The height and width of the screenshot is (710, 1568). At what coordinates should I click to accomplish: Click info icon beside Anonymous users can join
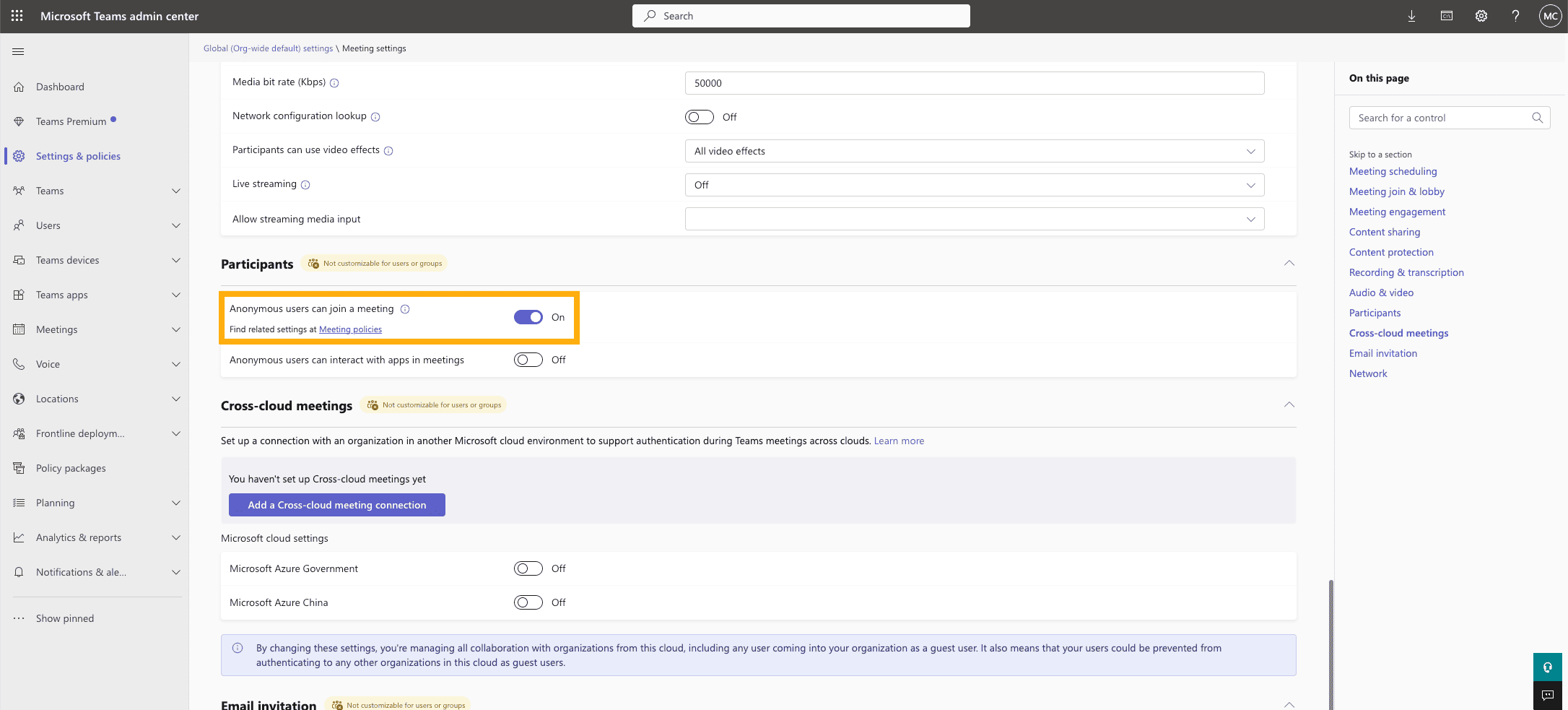(405, 309)
